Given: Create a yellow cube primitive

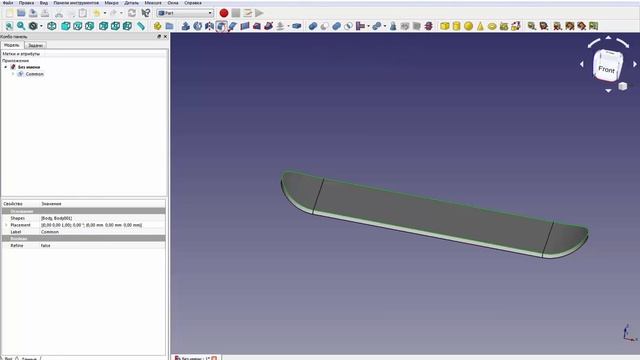Looking at the screenshot, I should [x=444, y=26].
